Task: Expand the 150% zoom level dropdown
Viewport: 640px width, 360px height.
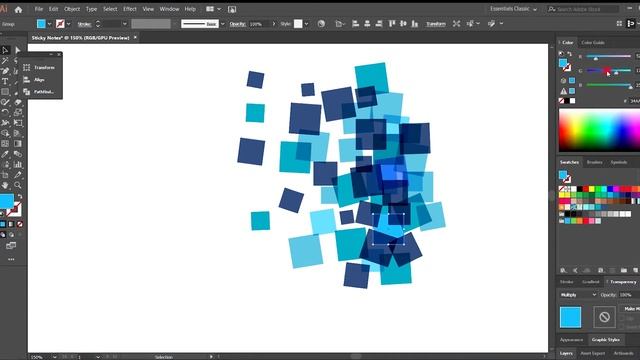Action: 54,357
